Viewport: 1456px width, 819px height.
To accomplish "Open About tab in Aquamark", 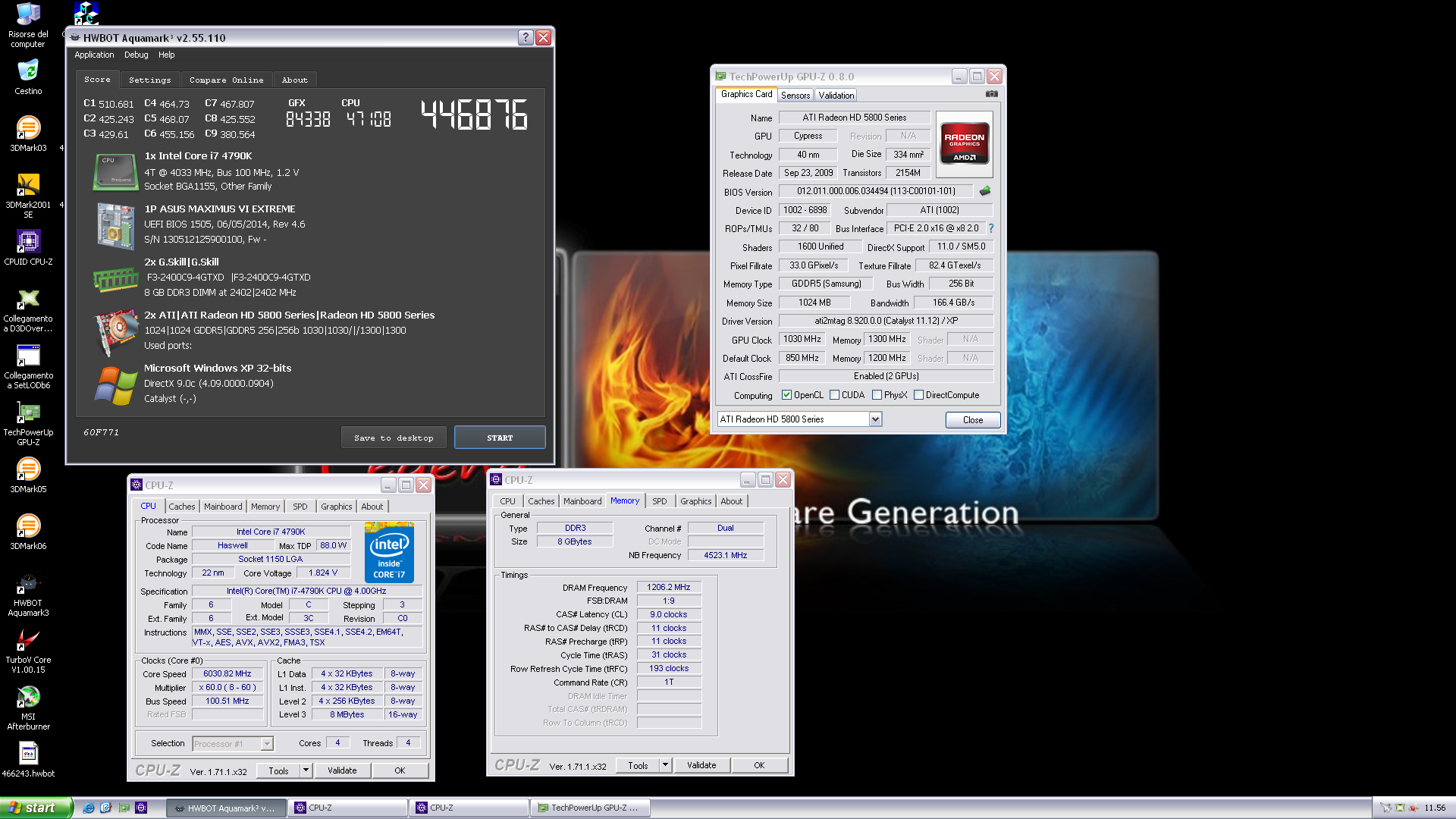I will click(x=295, y=80).
